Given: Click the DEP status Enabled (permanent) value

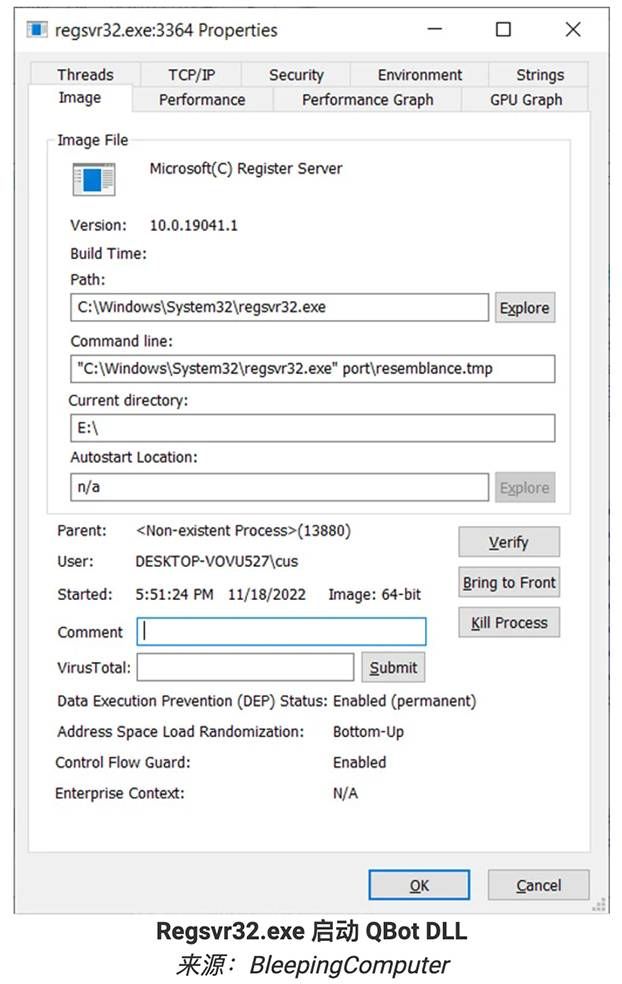Looking at the screenshot, I should pos(404,701).
